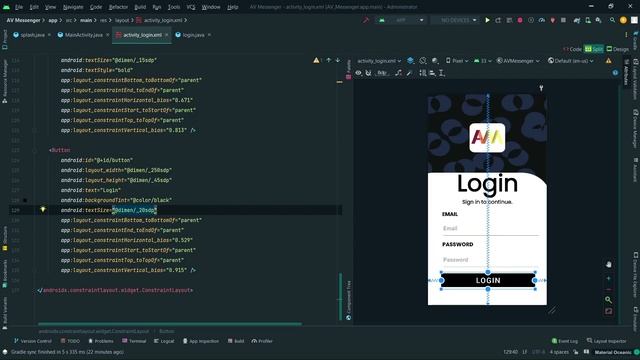640x360 pixels.
Task: Click the Email input field in preview
Action: [x=491, y=229]
